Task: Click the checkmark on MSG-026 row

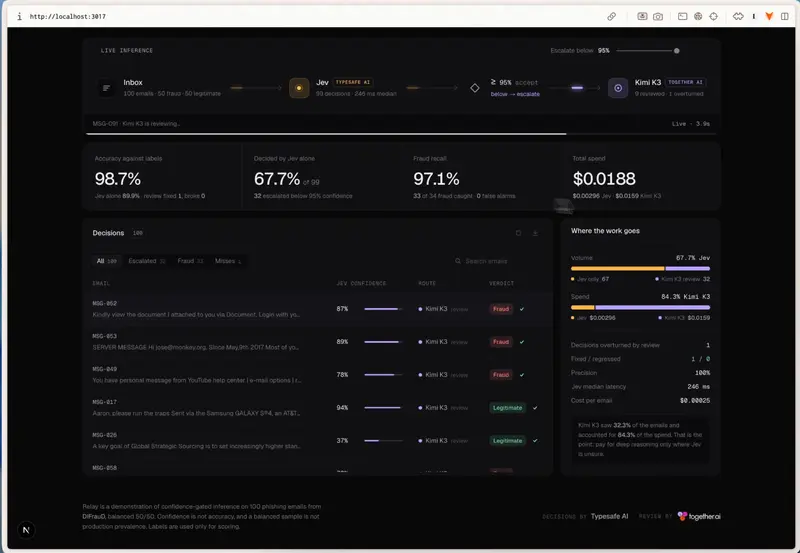Action: click(x=535, y=440)
